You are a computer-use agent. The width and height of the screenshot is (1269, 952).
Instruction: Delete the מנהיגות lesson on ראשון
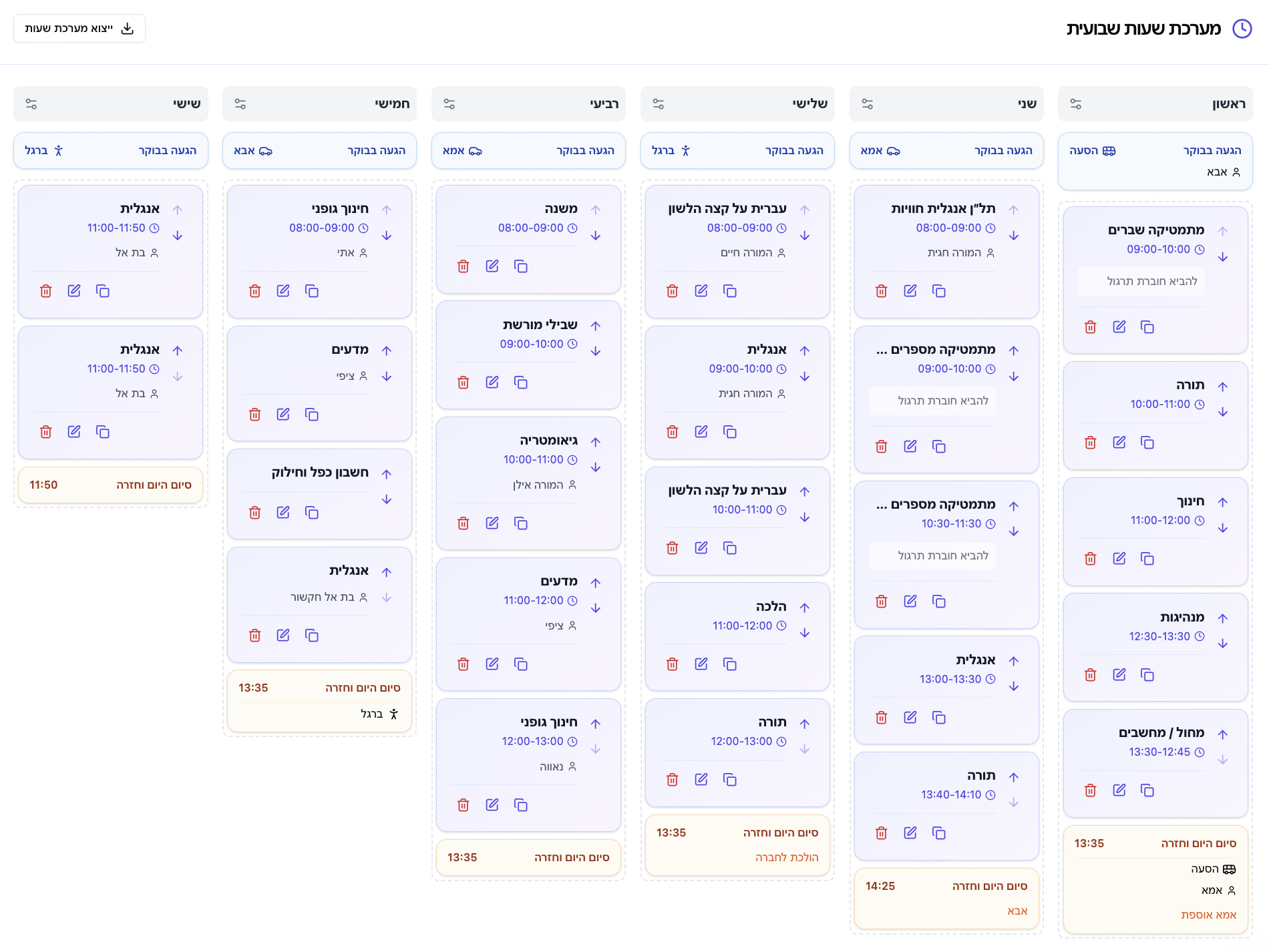[x=1090, y=675]
